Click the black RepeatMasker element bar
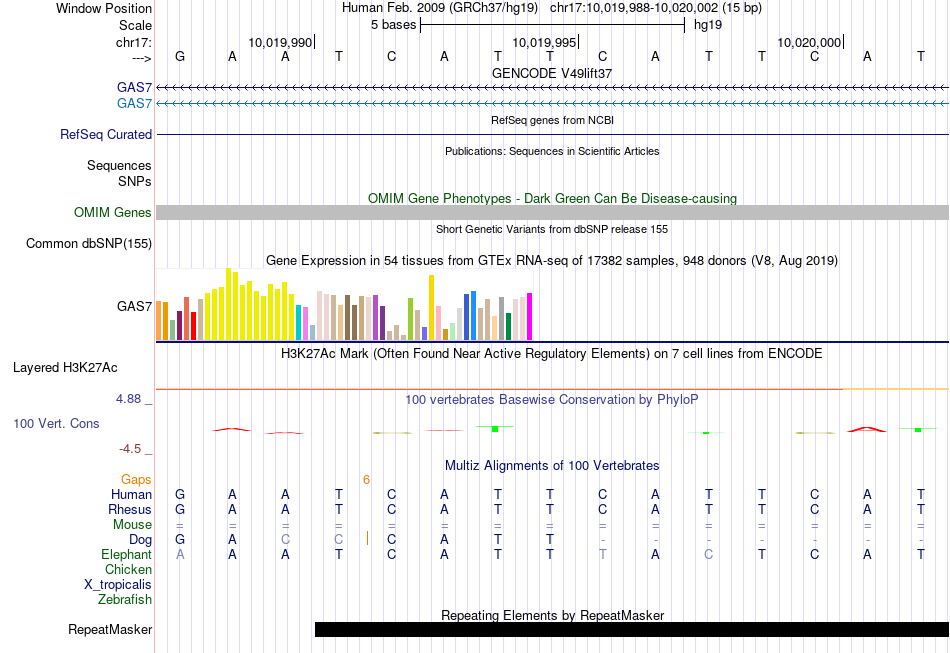This screenshot has width=950, height=653. (x=630, y=629)
